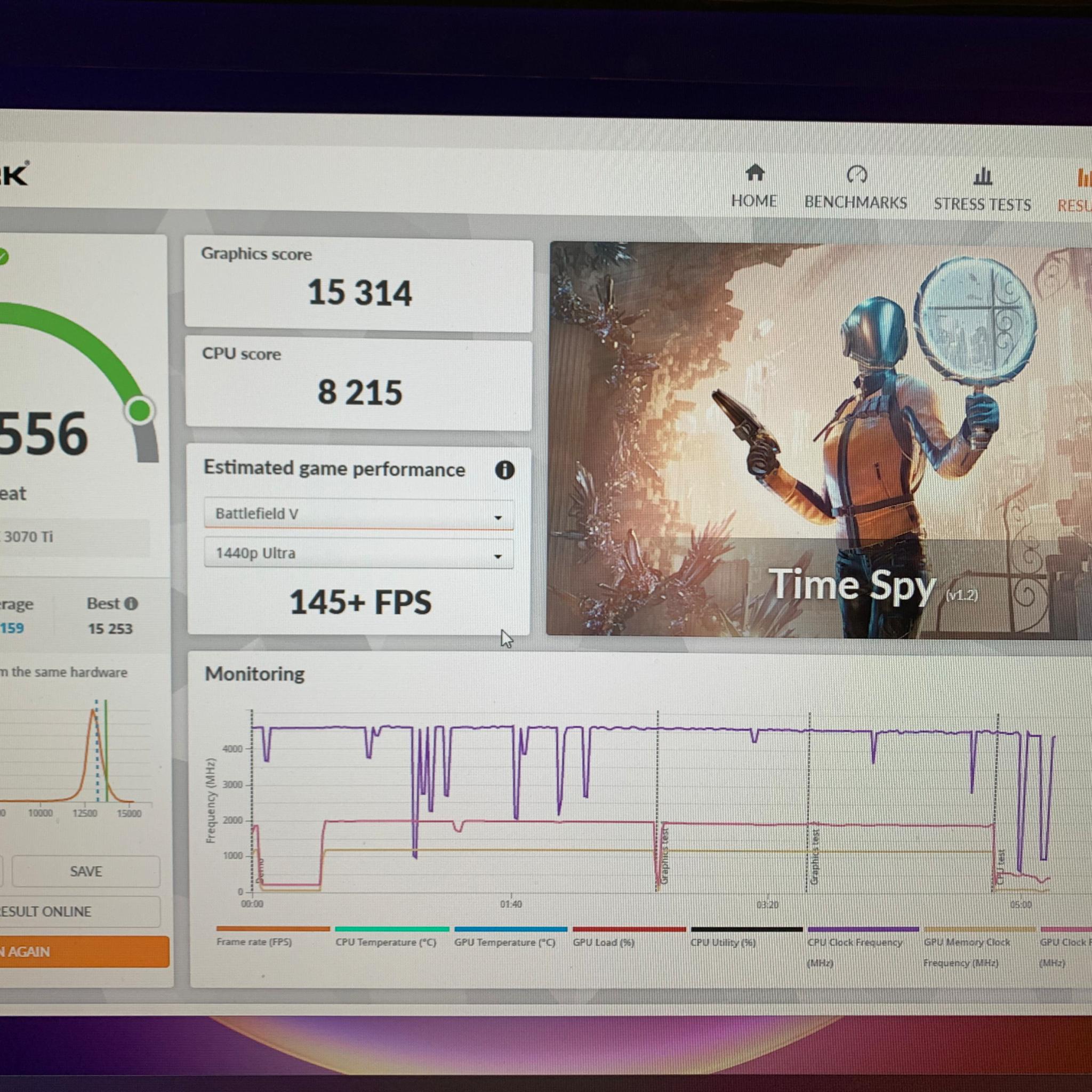1092x1092 pixels.
Task: Click the first Graphics test marker in chart
Action: coord(664,856)
